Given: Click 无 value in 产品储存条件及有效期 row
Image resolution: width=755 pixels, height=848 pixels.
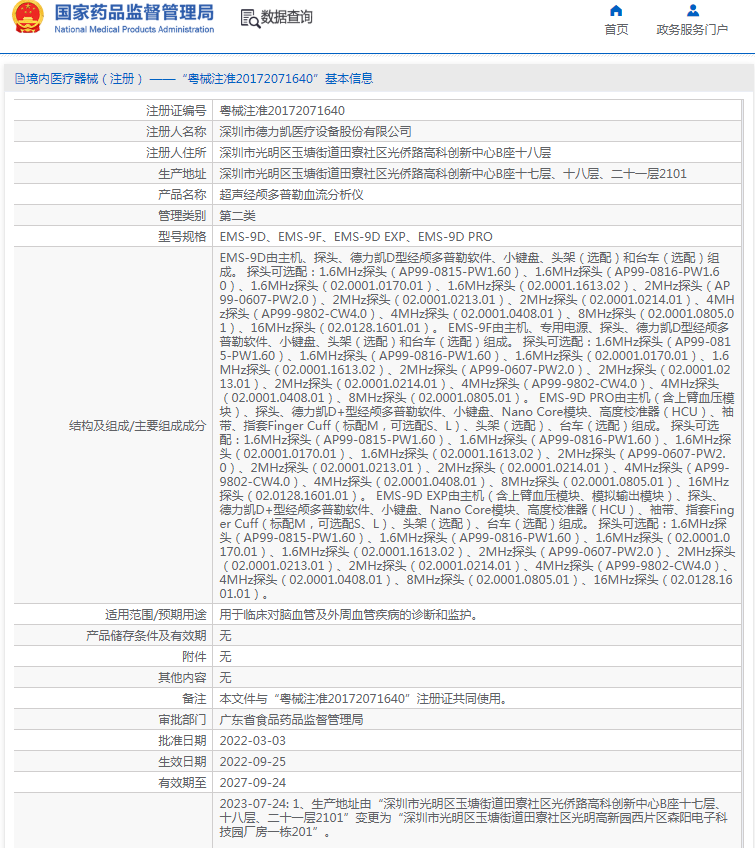Looking at the screenshot, I should tap(225, 636).
